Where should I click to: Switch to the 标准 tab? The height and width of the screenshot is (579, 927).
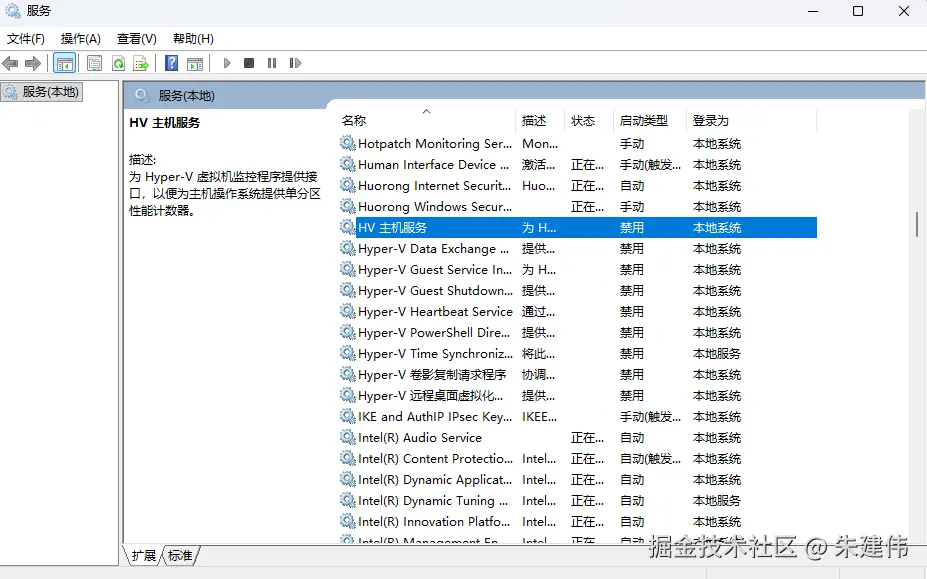pos(180,555)
